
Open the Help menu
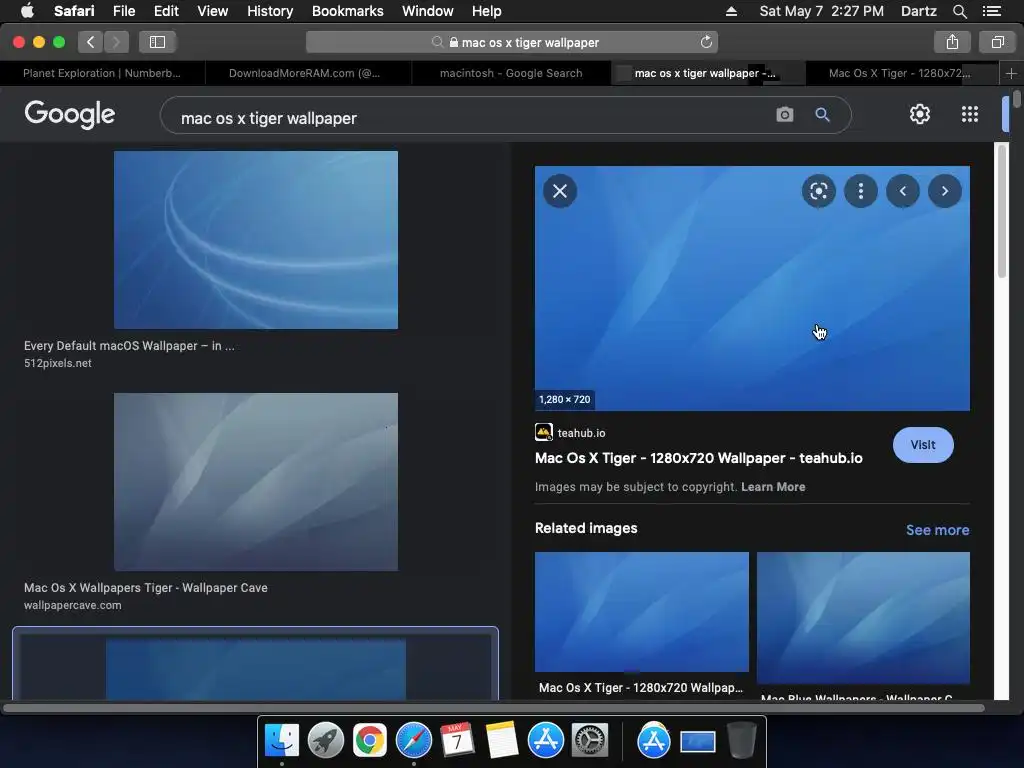click(x=487, y=11)
